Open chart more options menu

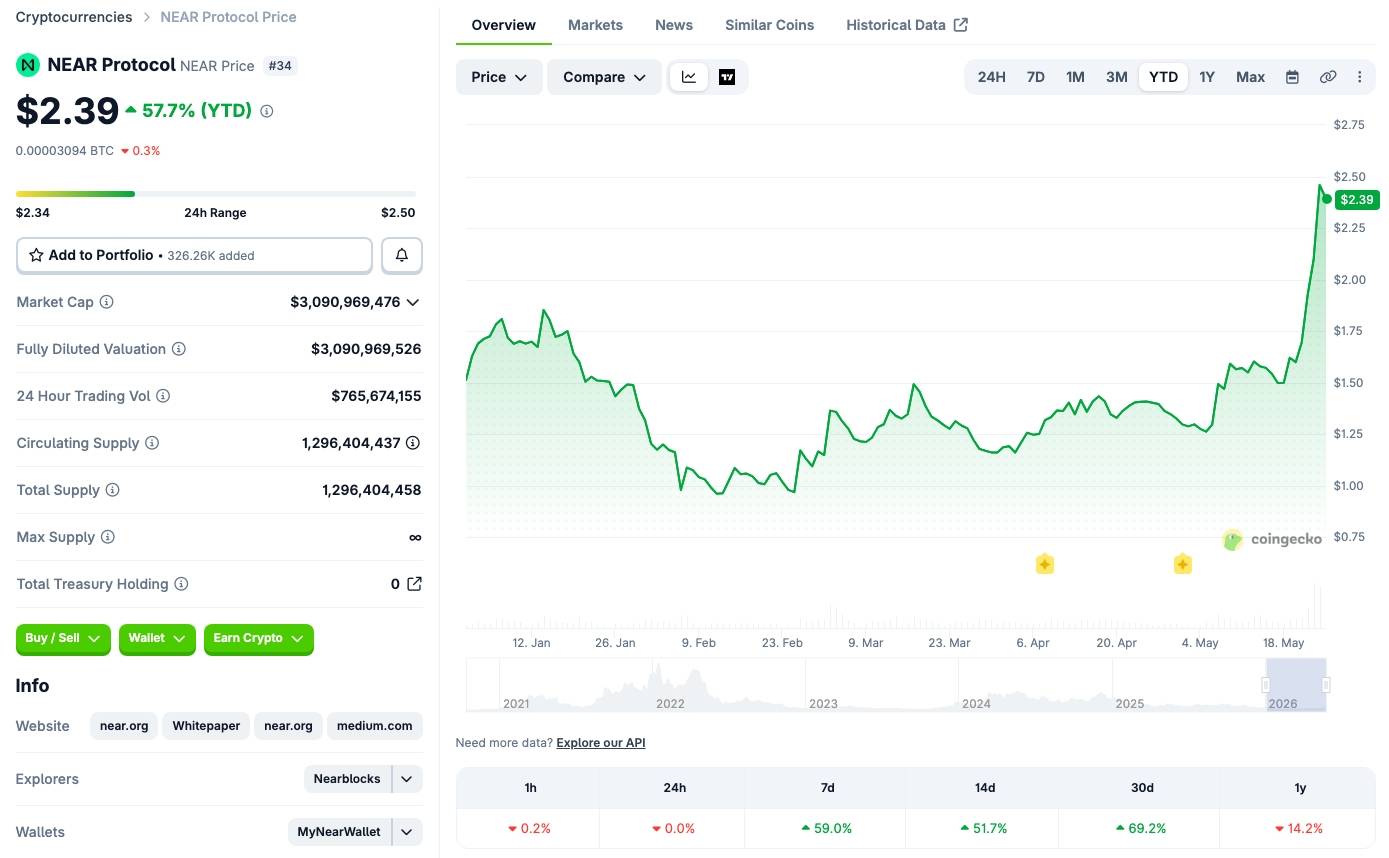(x=1359, y=77)
